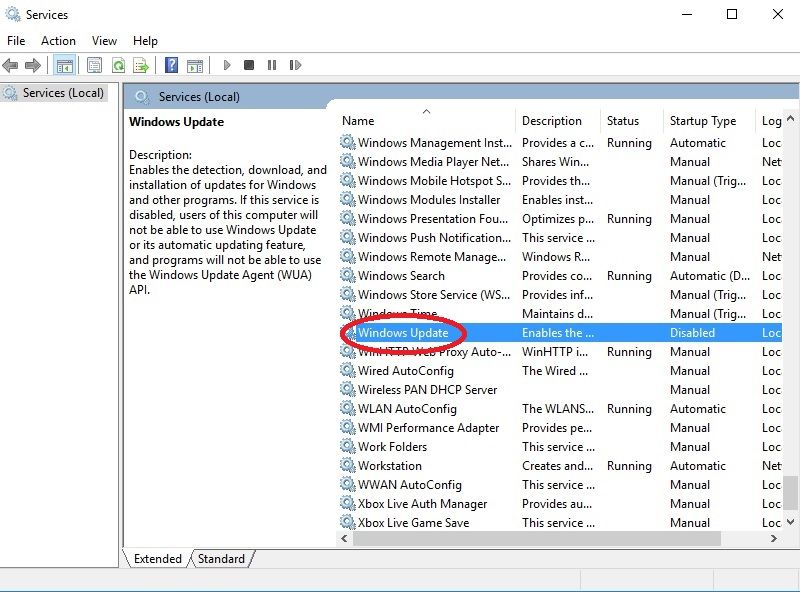Click 'Maintains d...' description cell
Screen dimensions: 800x592
click(557, 314)
